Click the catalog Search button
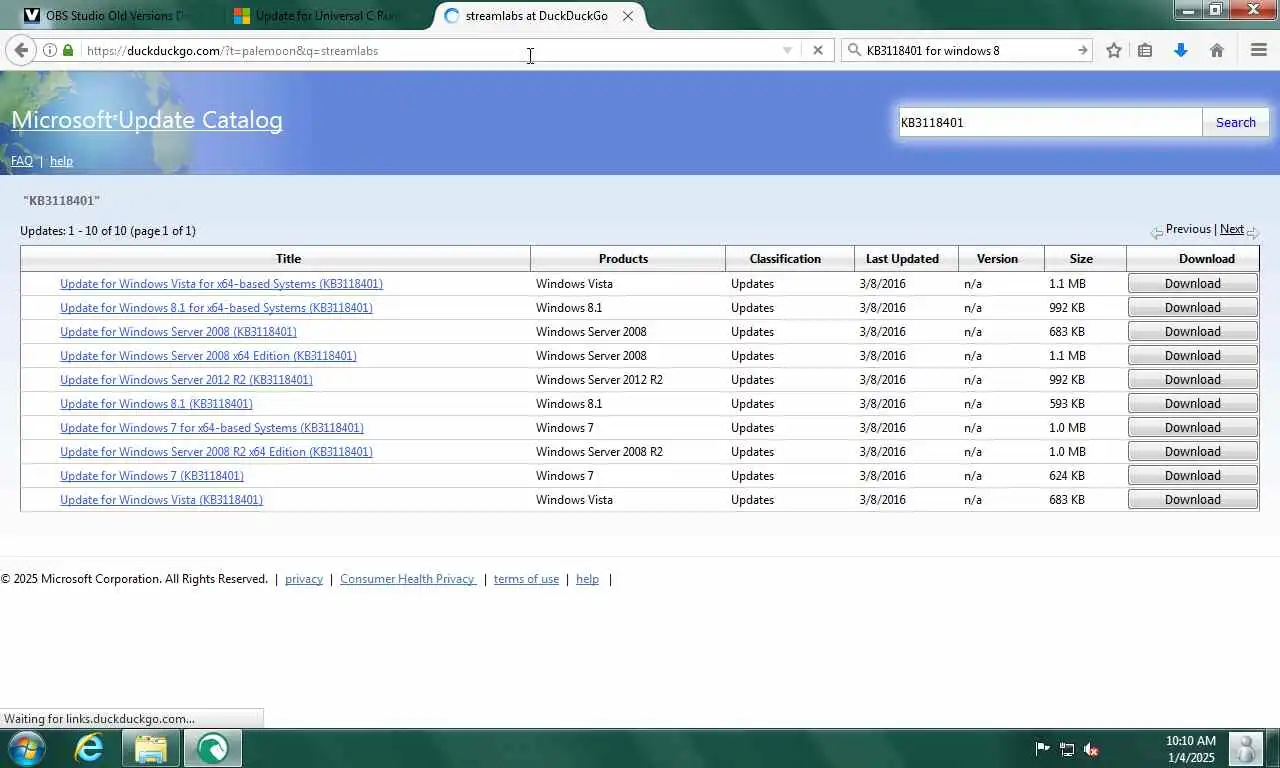The image size is (1280, 768). (1236, 122)
